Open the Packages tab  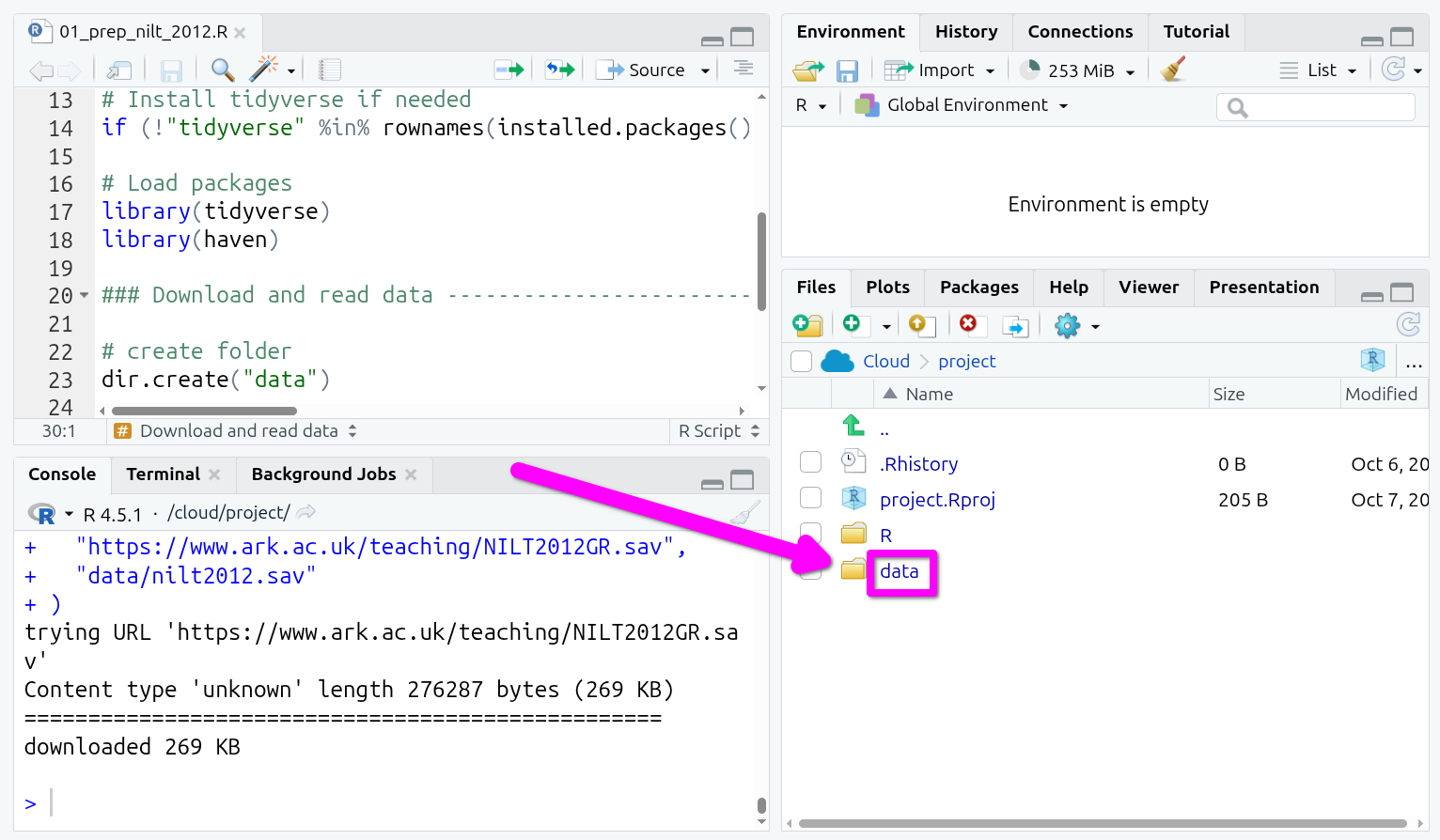point(978,288)
